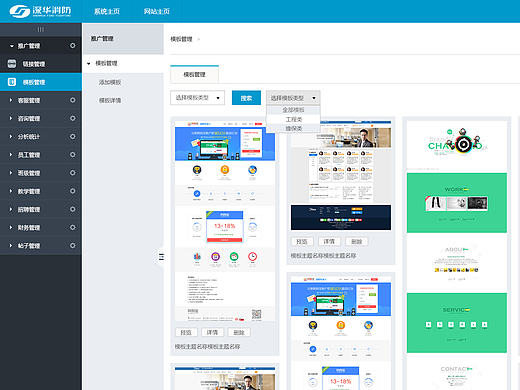The image size is (520, 390).
Task: Click the blue 搜索 button
Action: (x=246, y=98)
